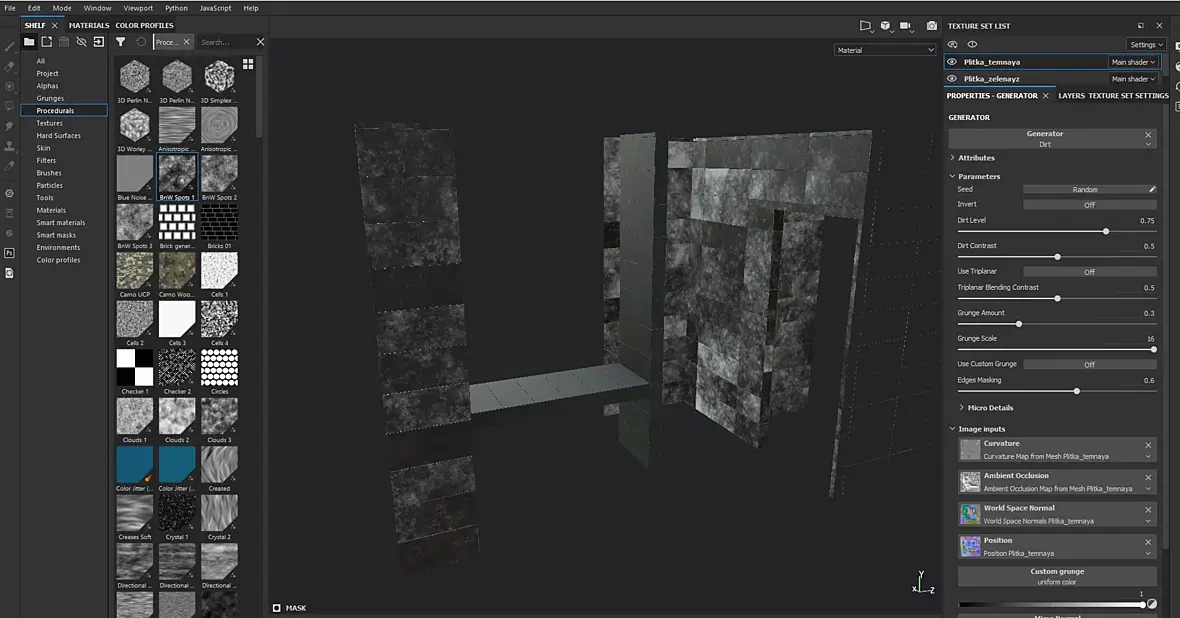This screenshot has width=1180, height=618.
Task: Open Main shader dropdown for Plitka_temnaya
Action: [1133, 62]
